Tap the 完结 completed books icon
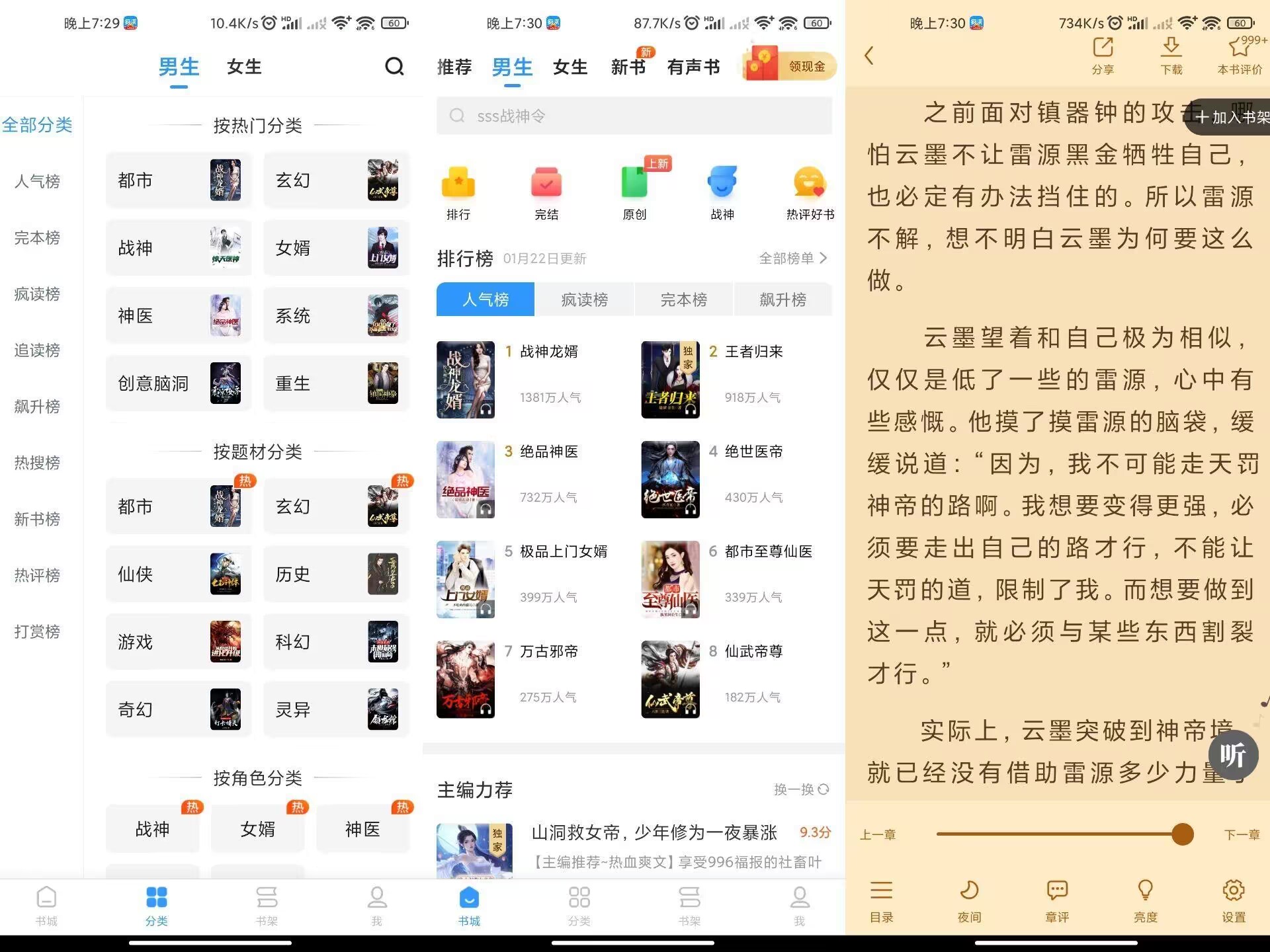Viewport: 1270px width, 952px height. [x=546, y=188]
